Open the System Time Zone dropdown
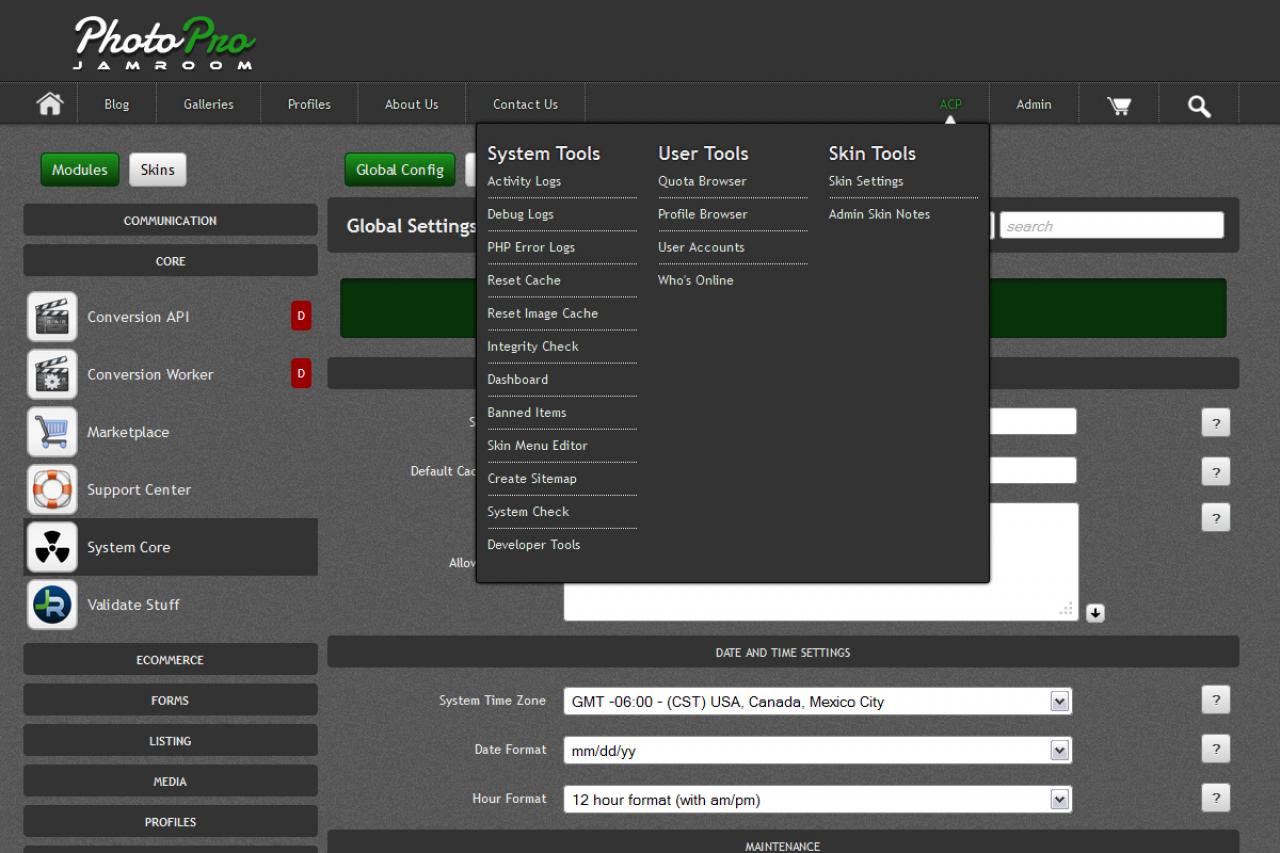Image resolution: width=1280 pixels, height=853 pixels. click(x=817, y=702)
